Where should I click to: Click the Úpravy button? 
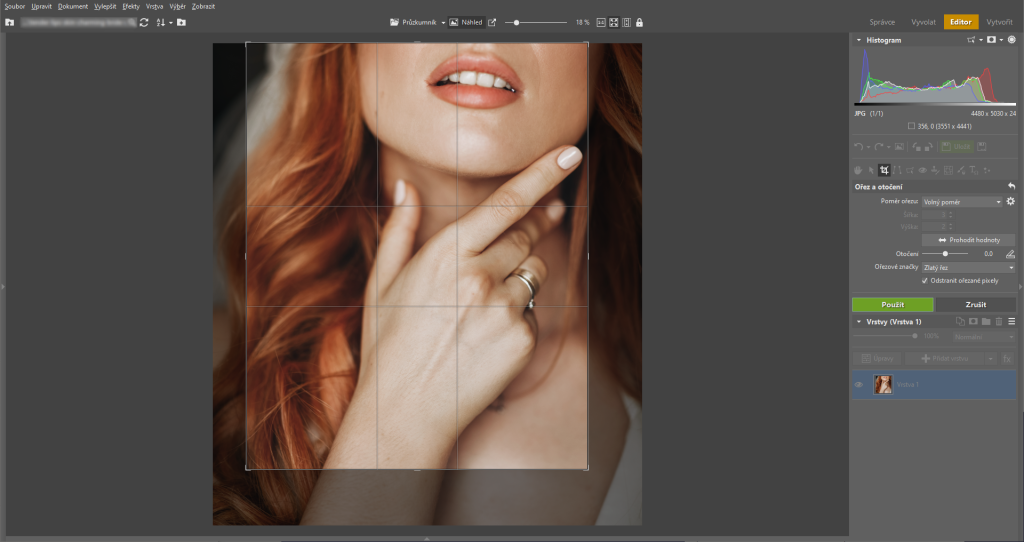(877, 359)
